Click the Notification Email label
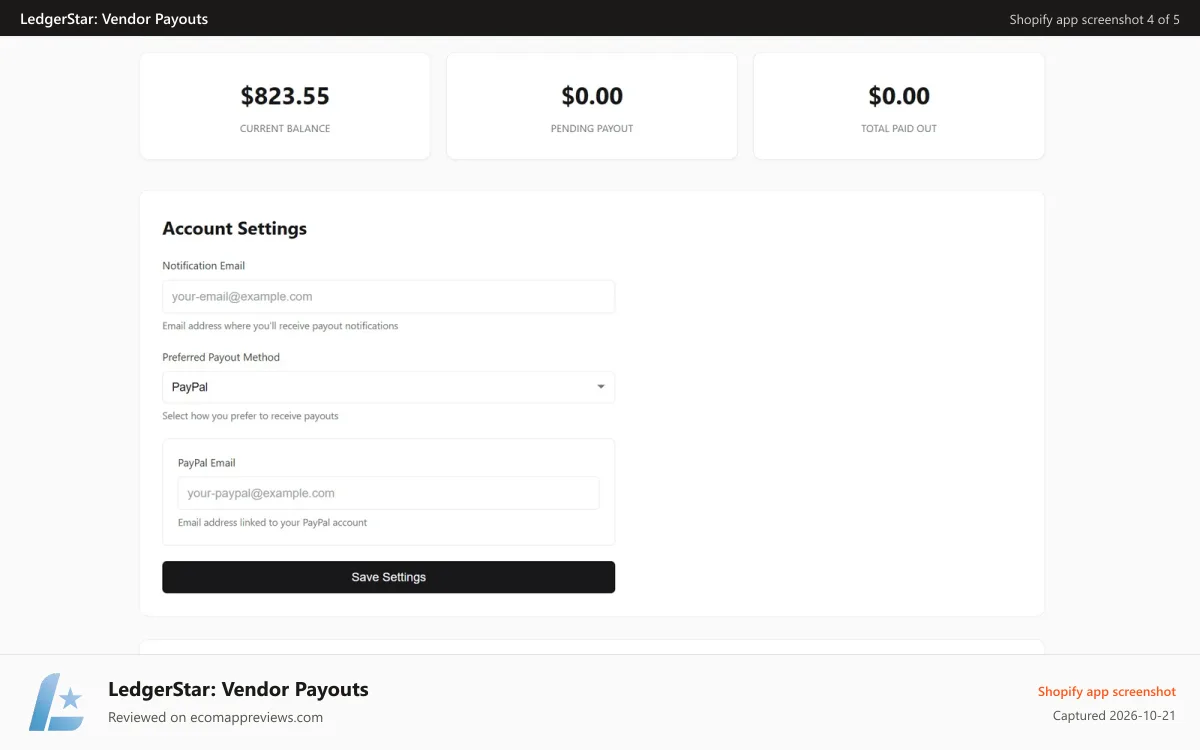Screen dimensions: 1200x750 pos(204,266)
